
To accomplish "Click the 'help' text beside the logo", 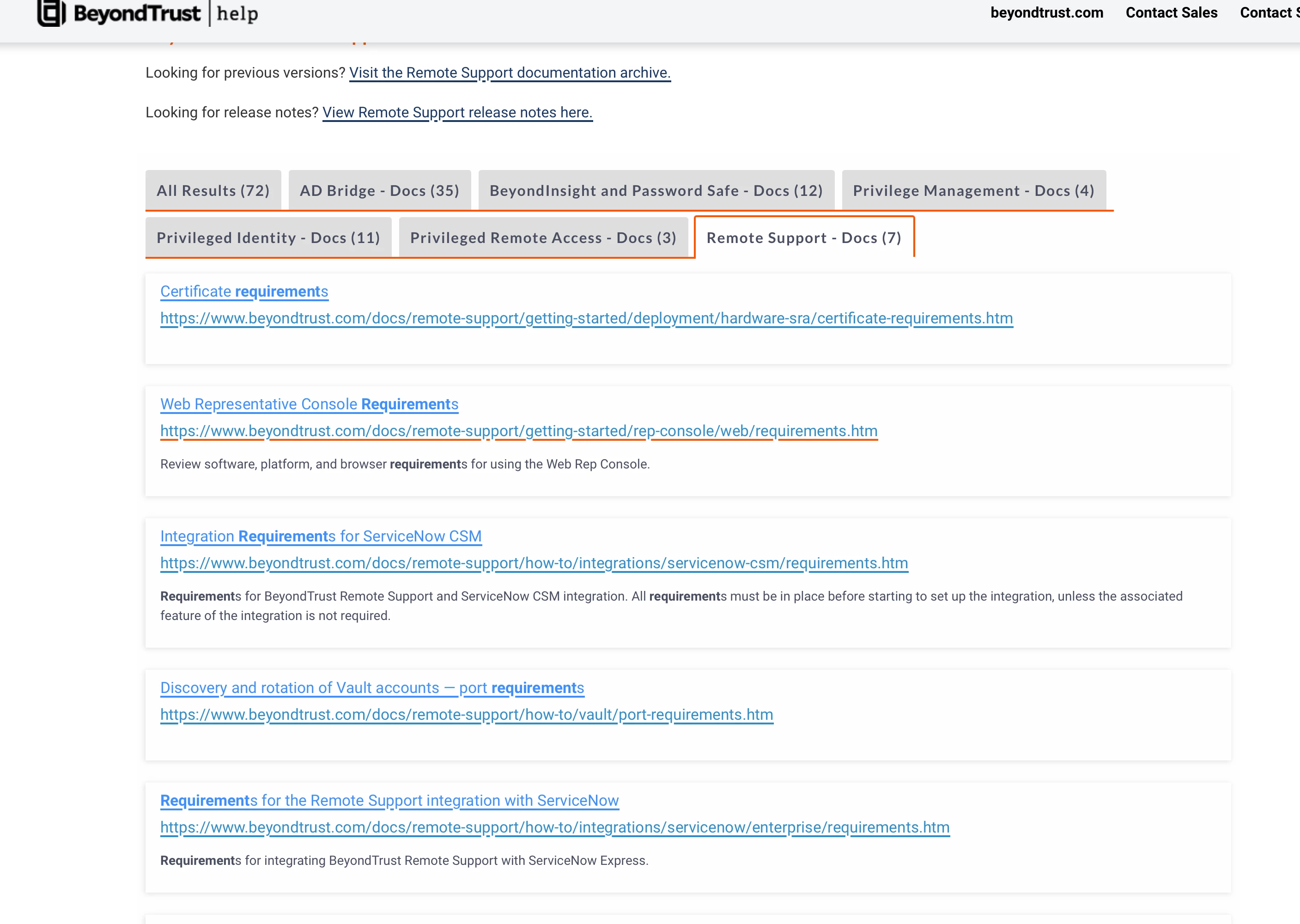I will (x=237, y=13).
